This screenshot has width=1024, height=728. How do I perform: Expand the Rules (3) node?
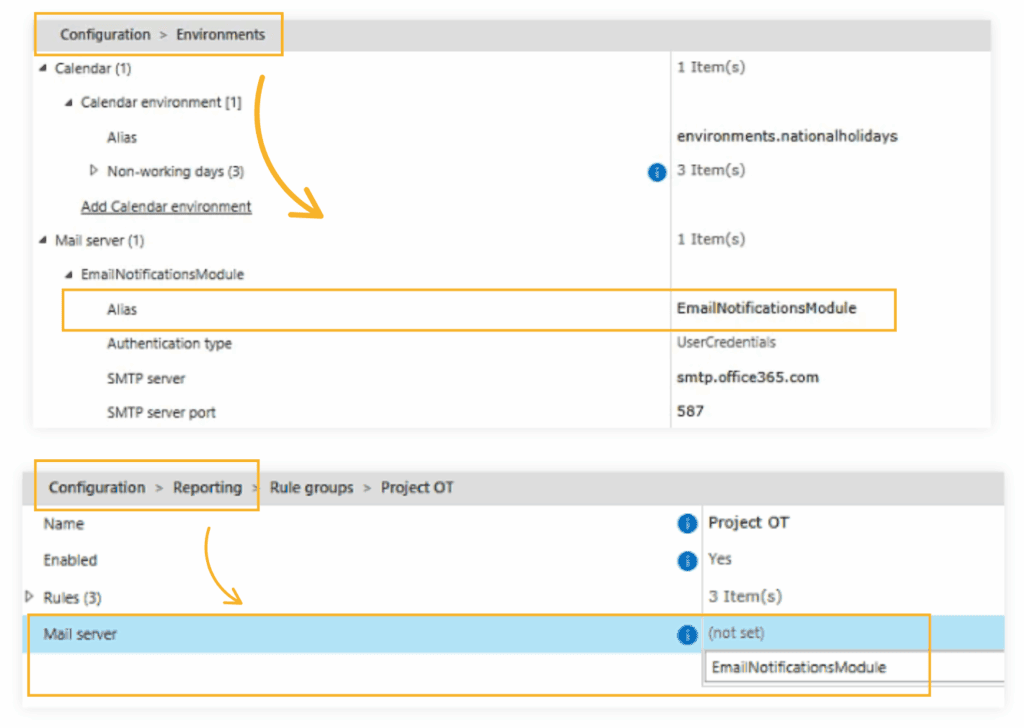[x=30, y=597]
